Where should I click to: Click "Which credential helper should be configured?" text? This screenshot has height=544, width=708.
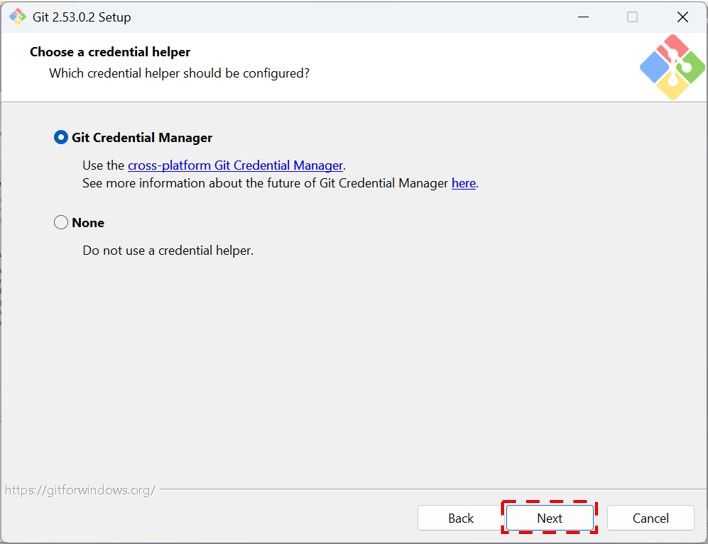pos(179,74)
